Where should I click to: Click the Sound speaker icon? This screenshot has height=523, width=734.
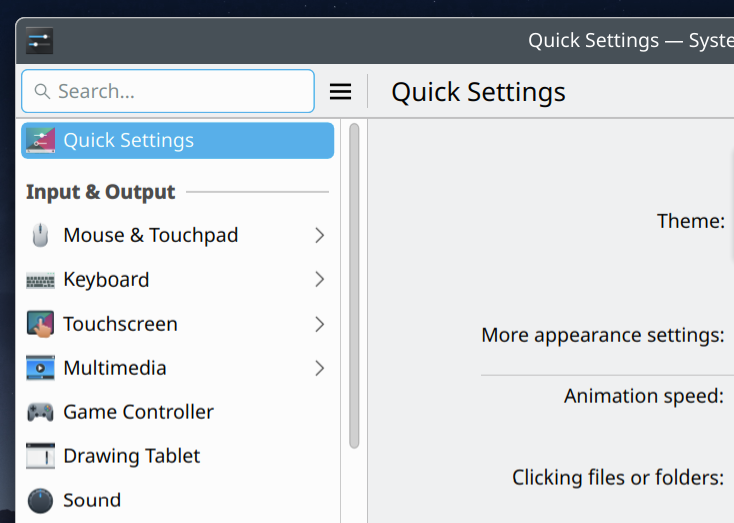coord(40,500)
